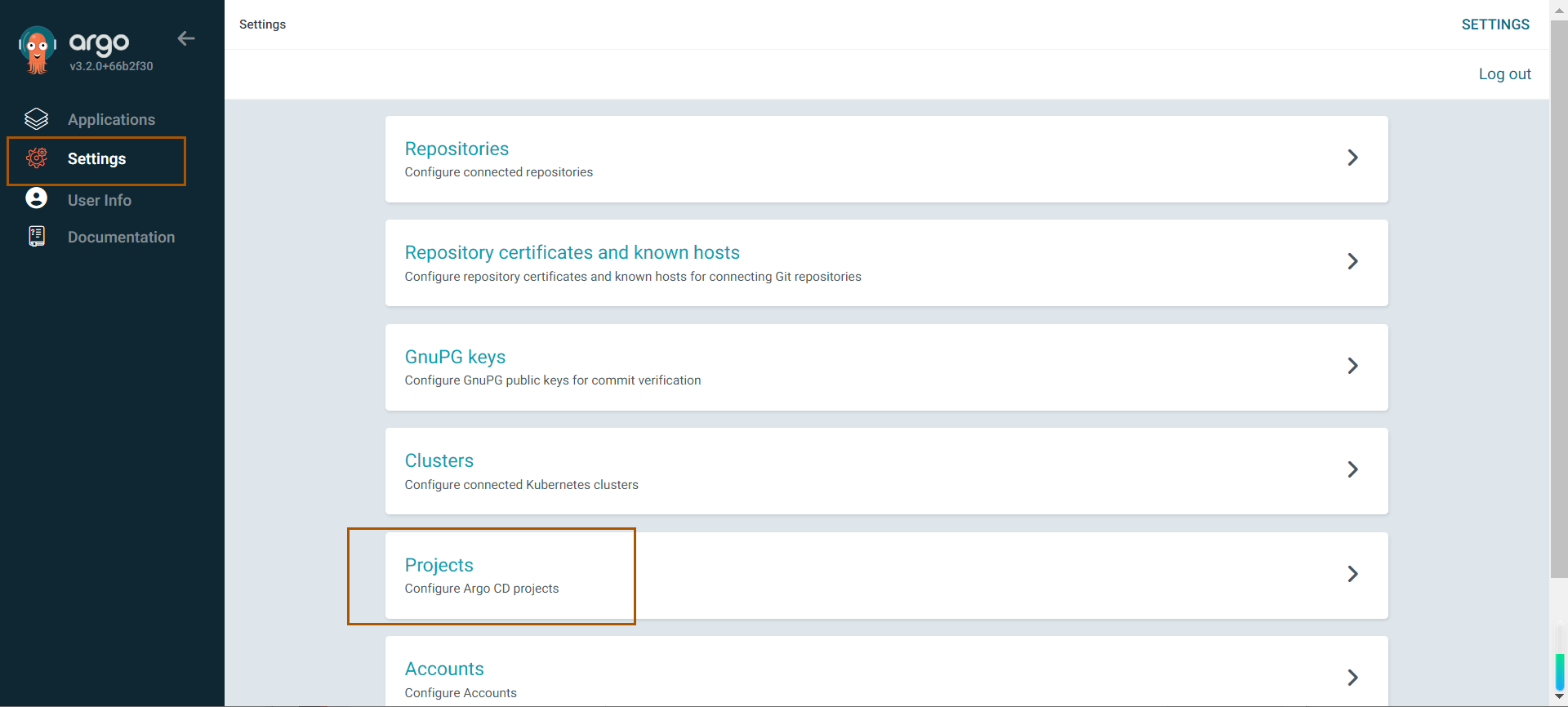Select User Info in sidebar
Screen dimensions: 1568x707
point(100,200)
